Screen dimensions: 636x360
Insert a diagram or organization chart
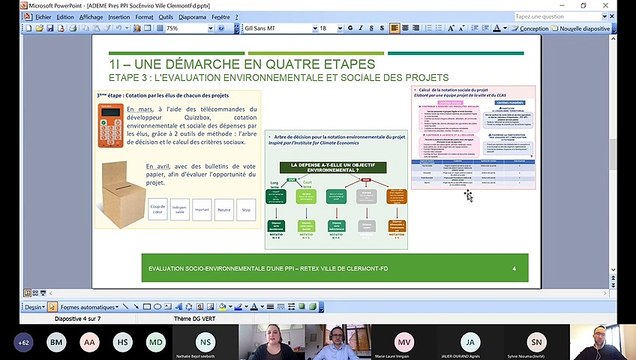(x=189, y=307)
